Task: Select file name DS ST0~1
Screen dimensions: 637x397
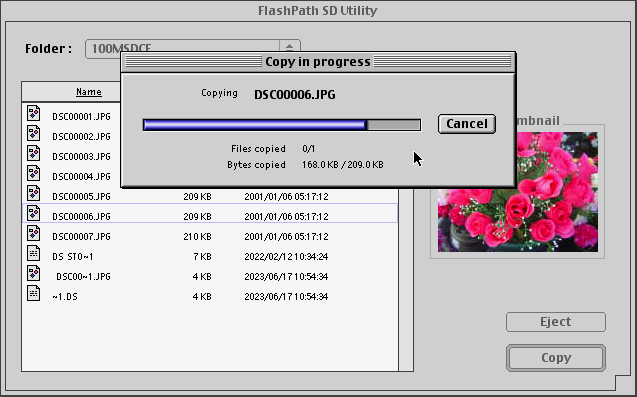Action: pyautogui.click(x=73, y=256)
